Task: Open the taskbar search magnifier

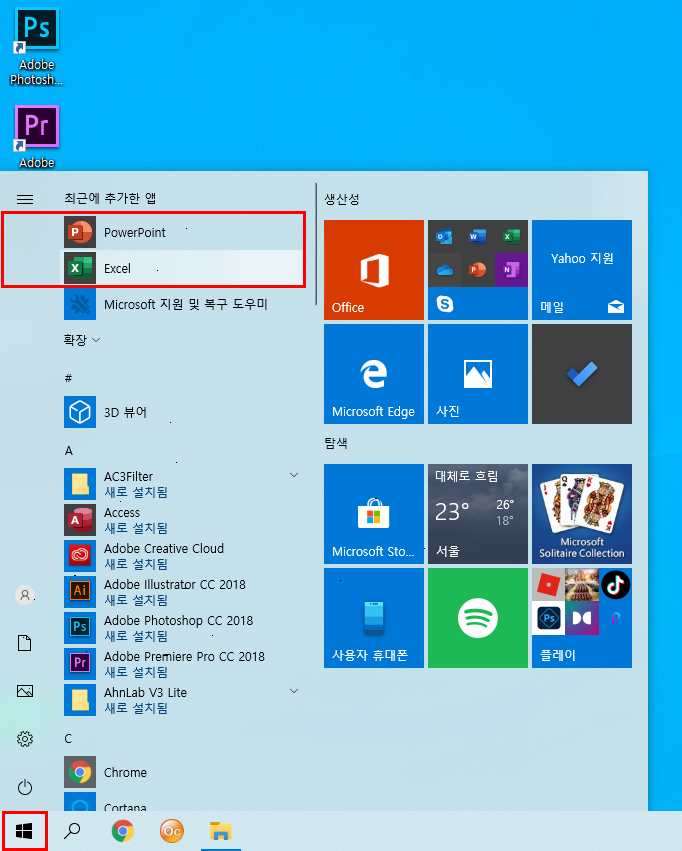Action: pos(72,830)
